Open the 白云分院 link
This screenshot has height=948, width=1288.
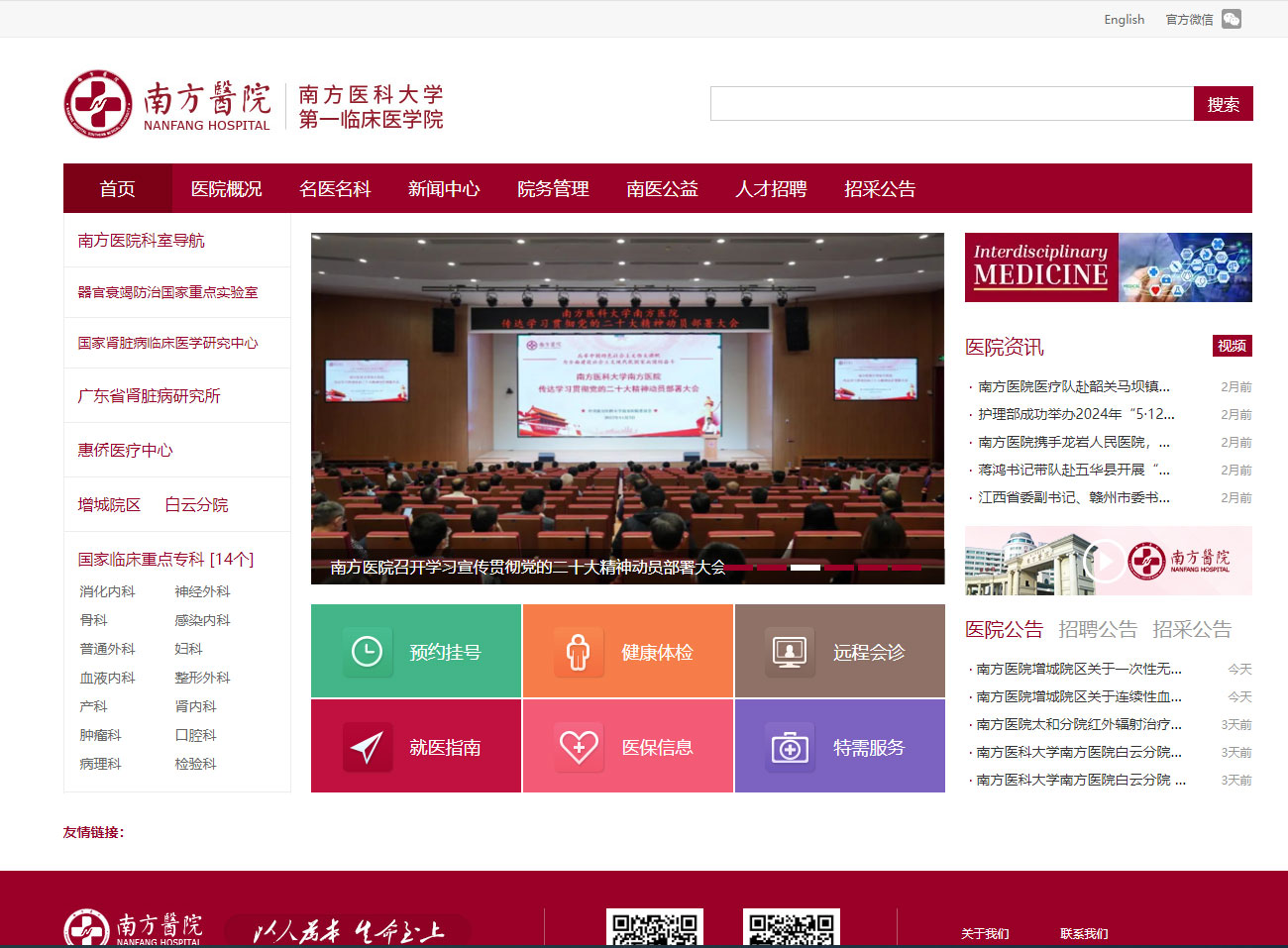pos(197,504)
